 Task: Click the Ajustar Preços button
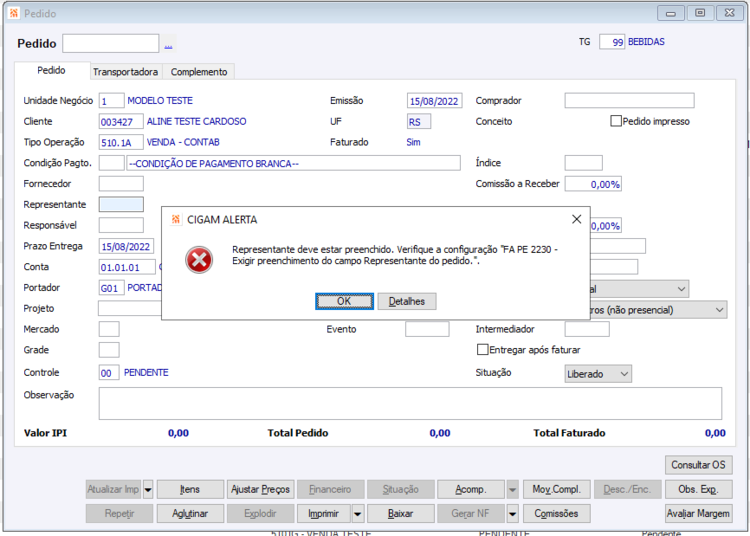click(260, 489)
